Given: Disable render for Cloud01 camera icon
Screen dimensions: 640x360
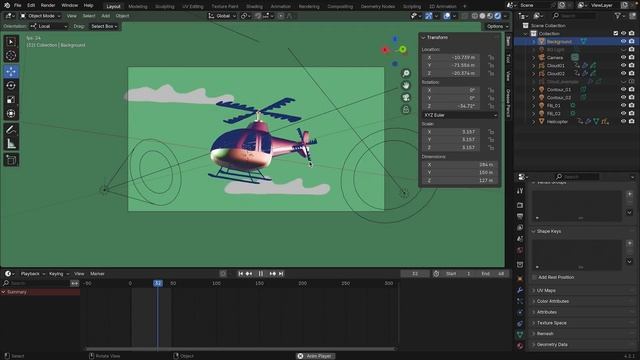Looking at the screenshot, I should (632, 65).
